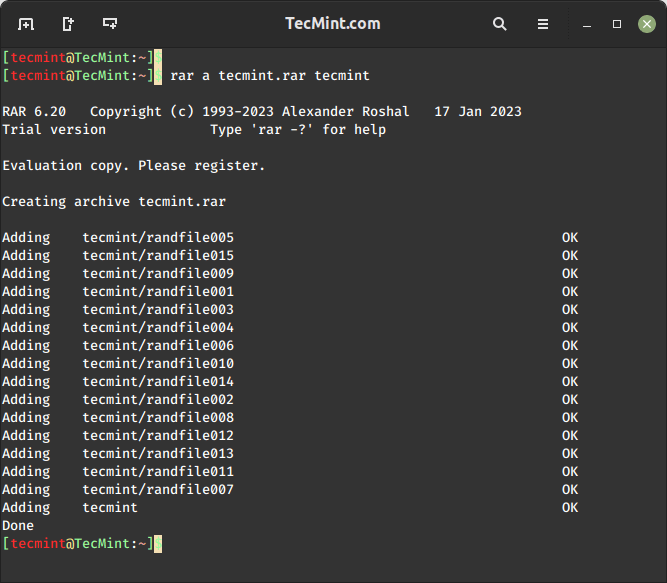Click the TecMint.com window title
The width and height of the screenshot is (667, 583).
[333, 24]
